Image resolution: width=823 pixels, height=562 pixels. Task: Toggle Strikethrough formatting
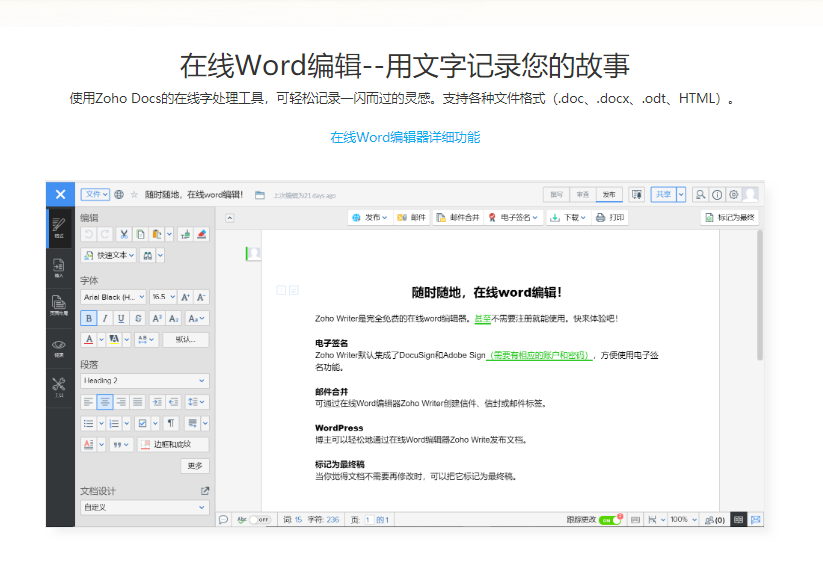[138, 319]
